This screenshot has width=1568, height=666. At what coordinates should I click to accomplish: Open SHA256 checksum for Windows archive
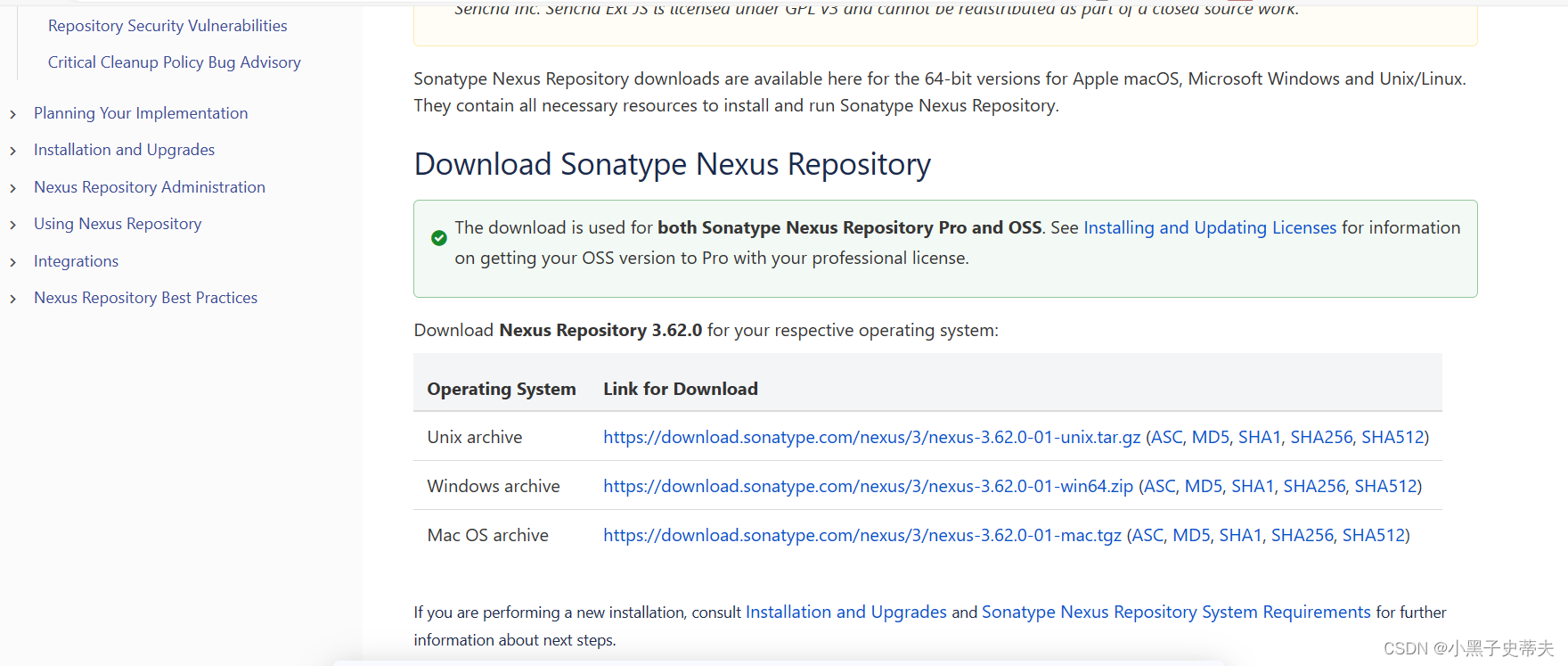[1314, 486]
